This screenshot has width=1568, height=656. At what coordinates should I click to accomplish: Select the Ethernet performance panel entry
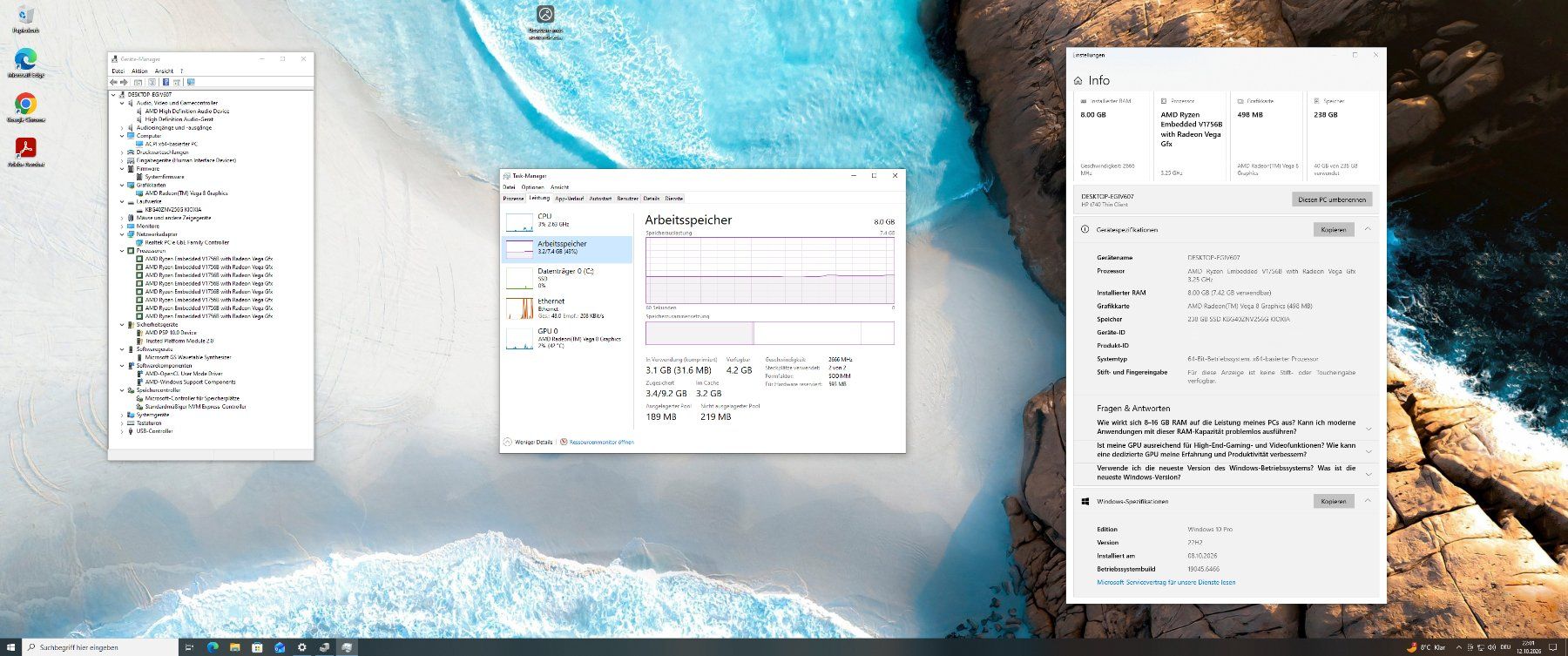coord(568,308)
